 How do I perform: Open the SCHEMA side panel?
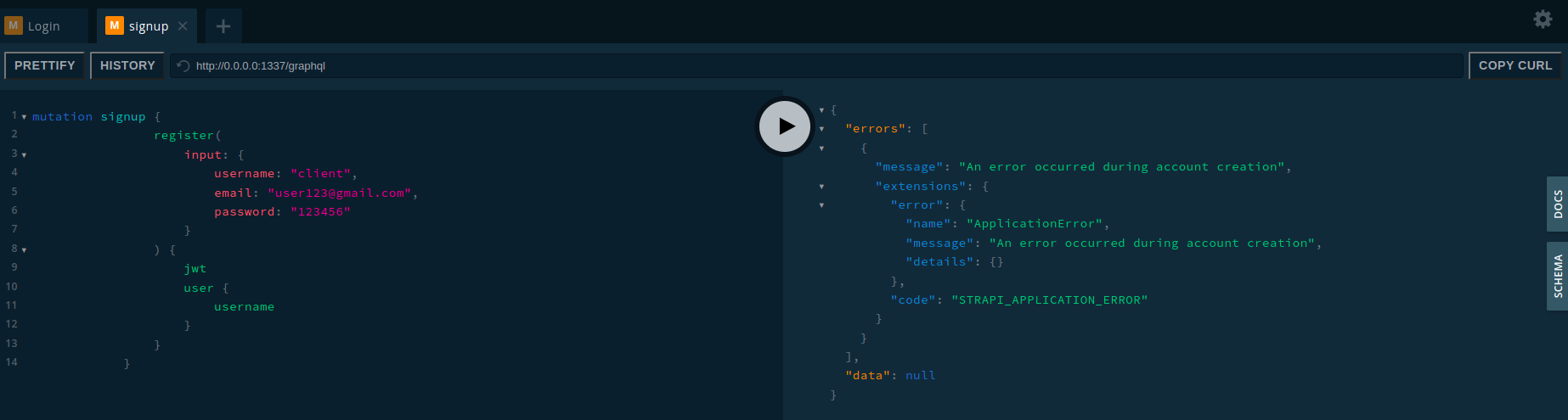click(x=1557, y=276)
